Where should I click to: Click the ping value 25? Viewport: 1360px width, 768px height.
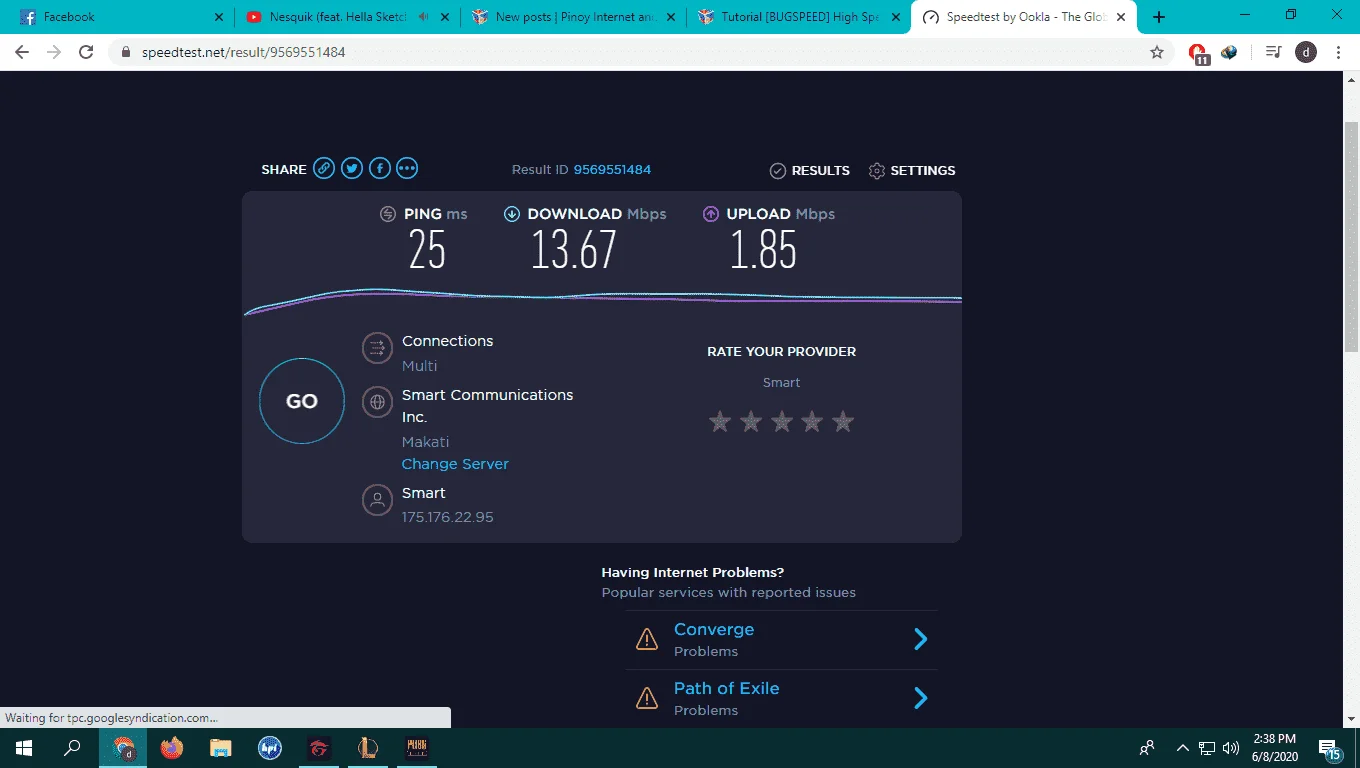point(427,250)
